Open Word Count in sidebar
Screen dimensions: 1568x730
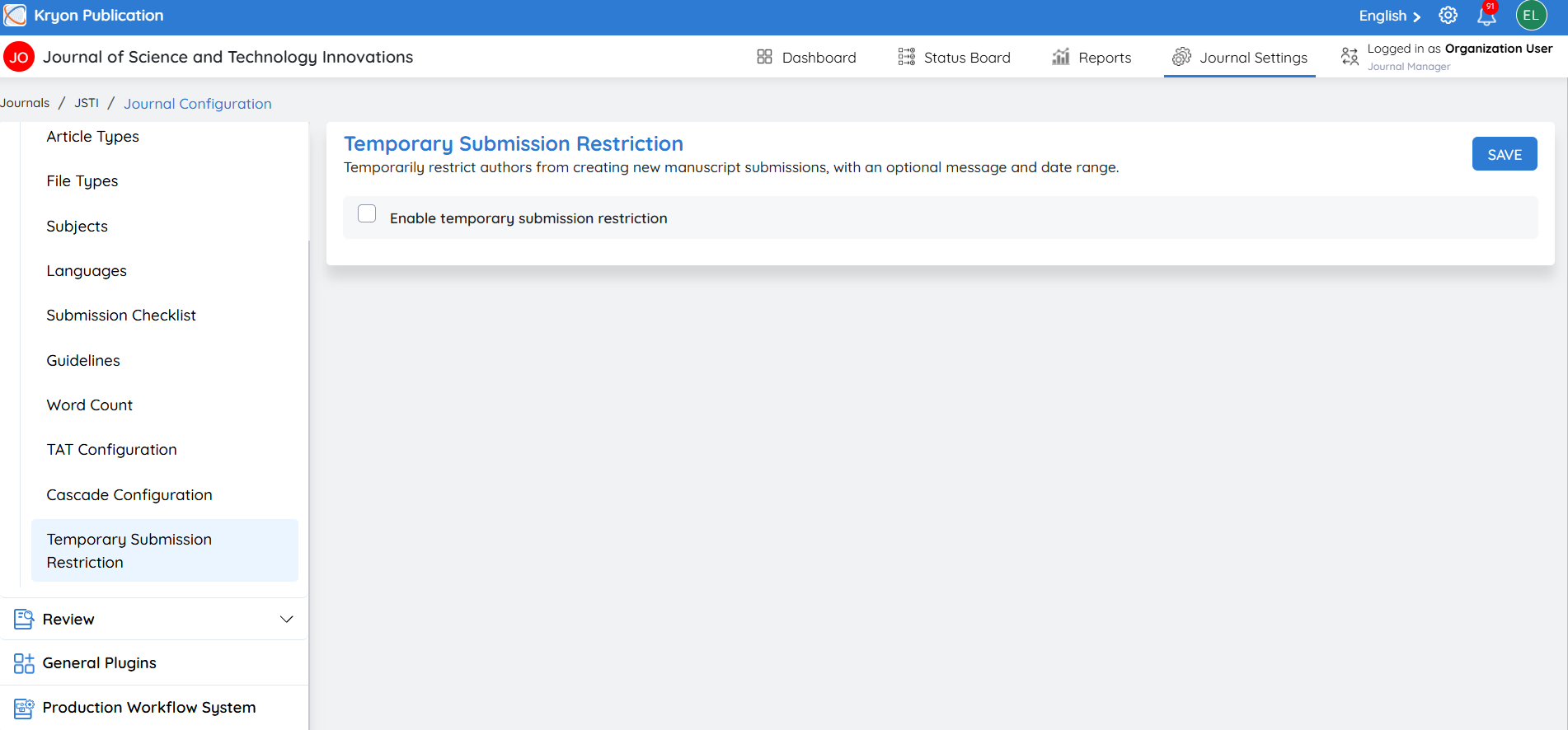click(x=90, y=405)
